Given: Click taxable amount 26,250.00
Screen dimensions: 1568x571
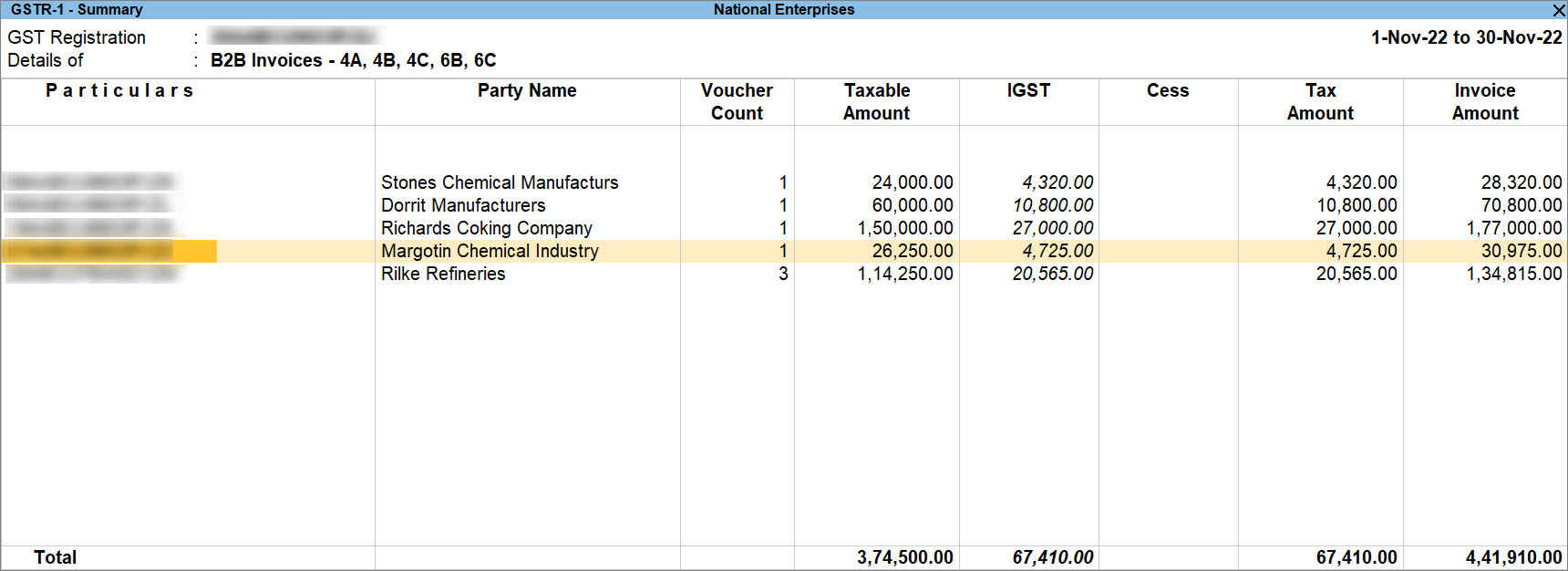Looking at the screenshot, I should [x=913, y=251].
